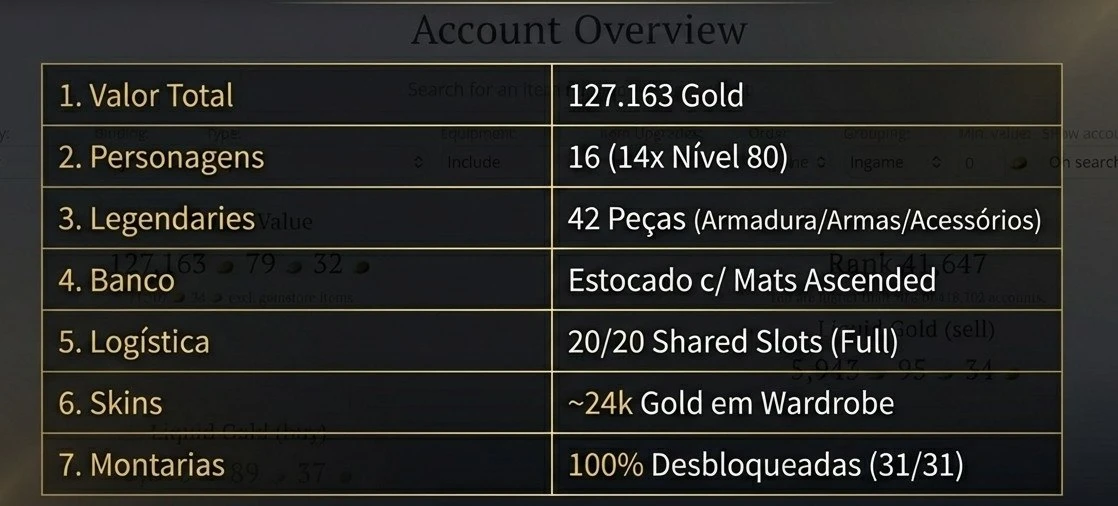
Task: Click '20/20 Shared Slots (Full)' cell
Action: click(732, 342)
